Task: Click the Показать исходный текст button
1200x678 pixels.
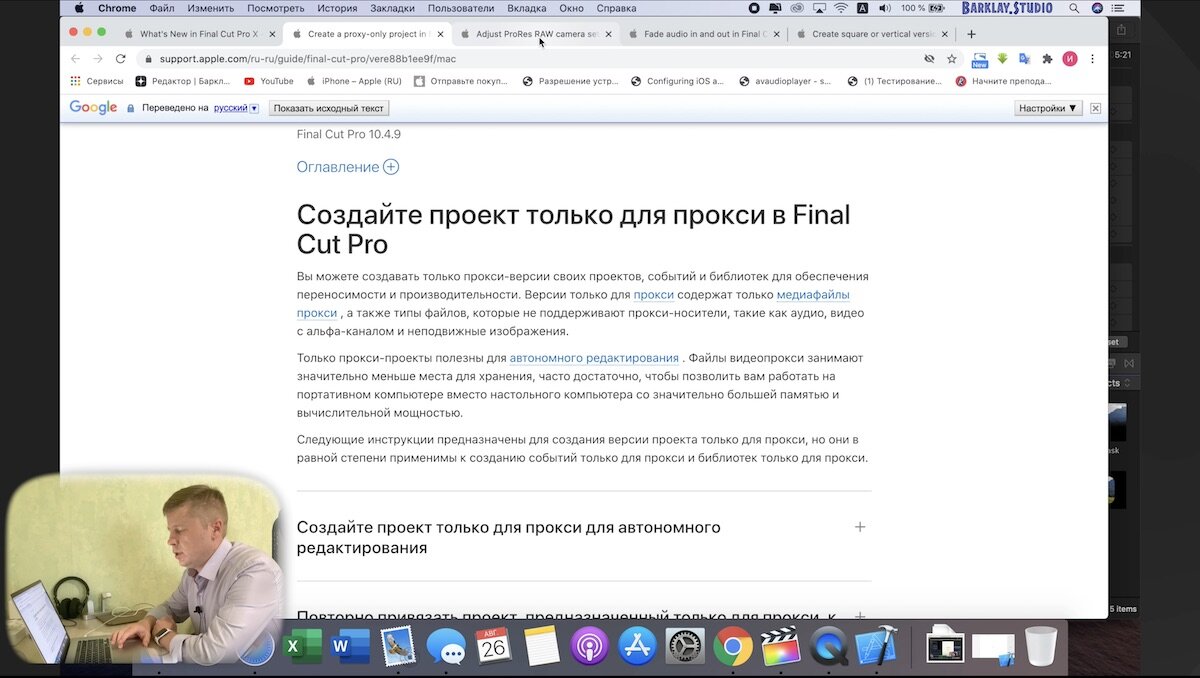Action: [328, 108]
